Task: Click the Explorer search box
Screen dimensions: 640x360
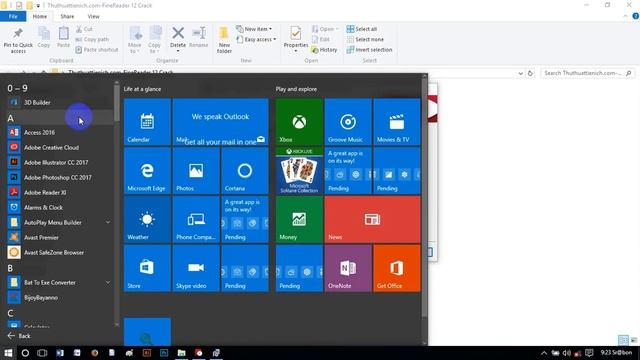Action: click(588, 73)
